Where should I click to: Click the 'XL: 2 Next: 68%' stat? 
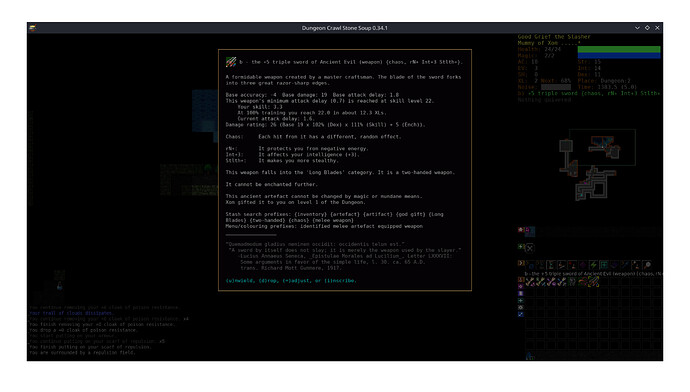coord(544,81)
